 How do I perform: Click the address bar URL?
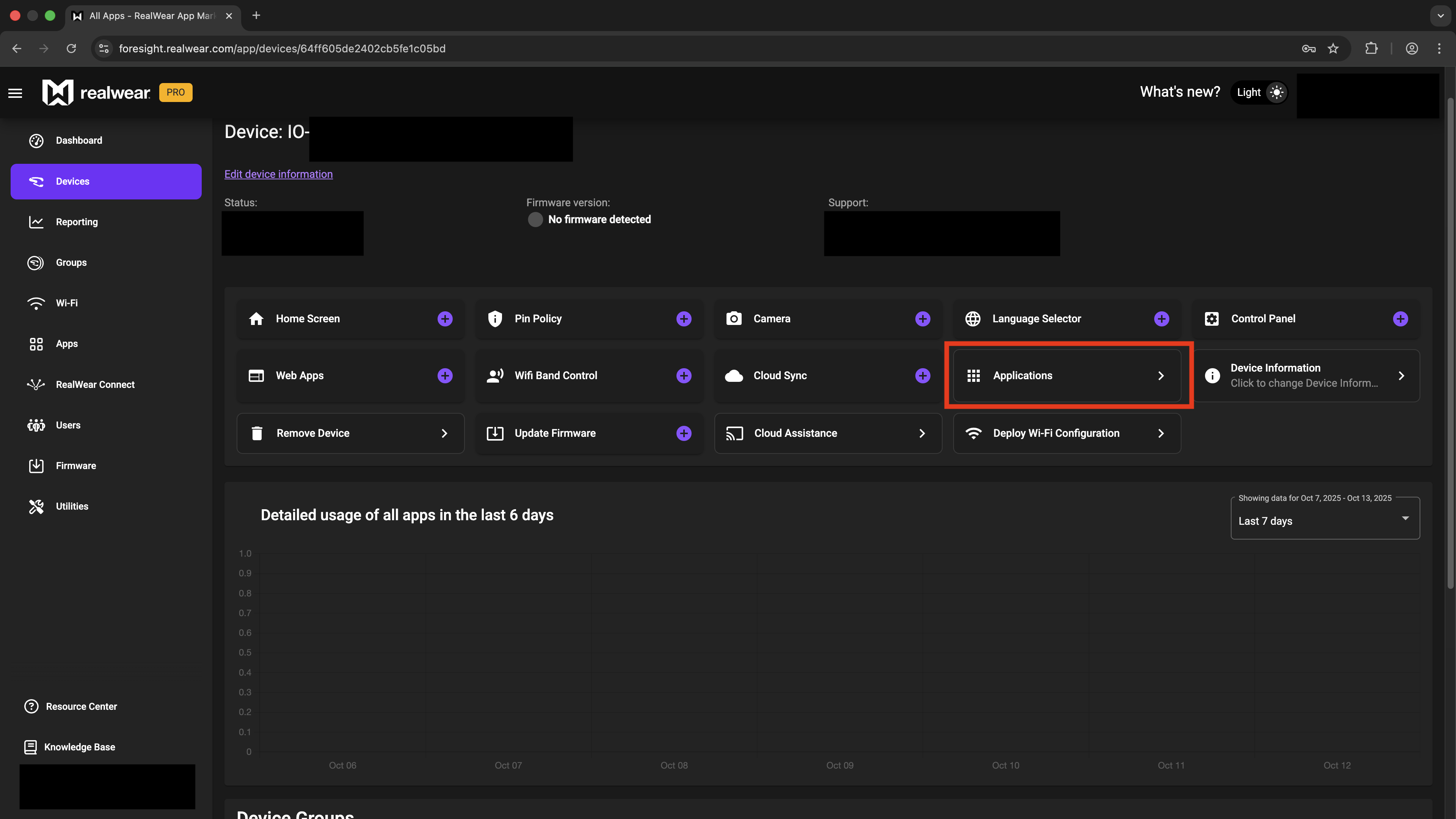(282, 49)
